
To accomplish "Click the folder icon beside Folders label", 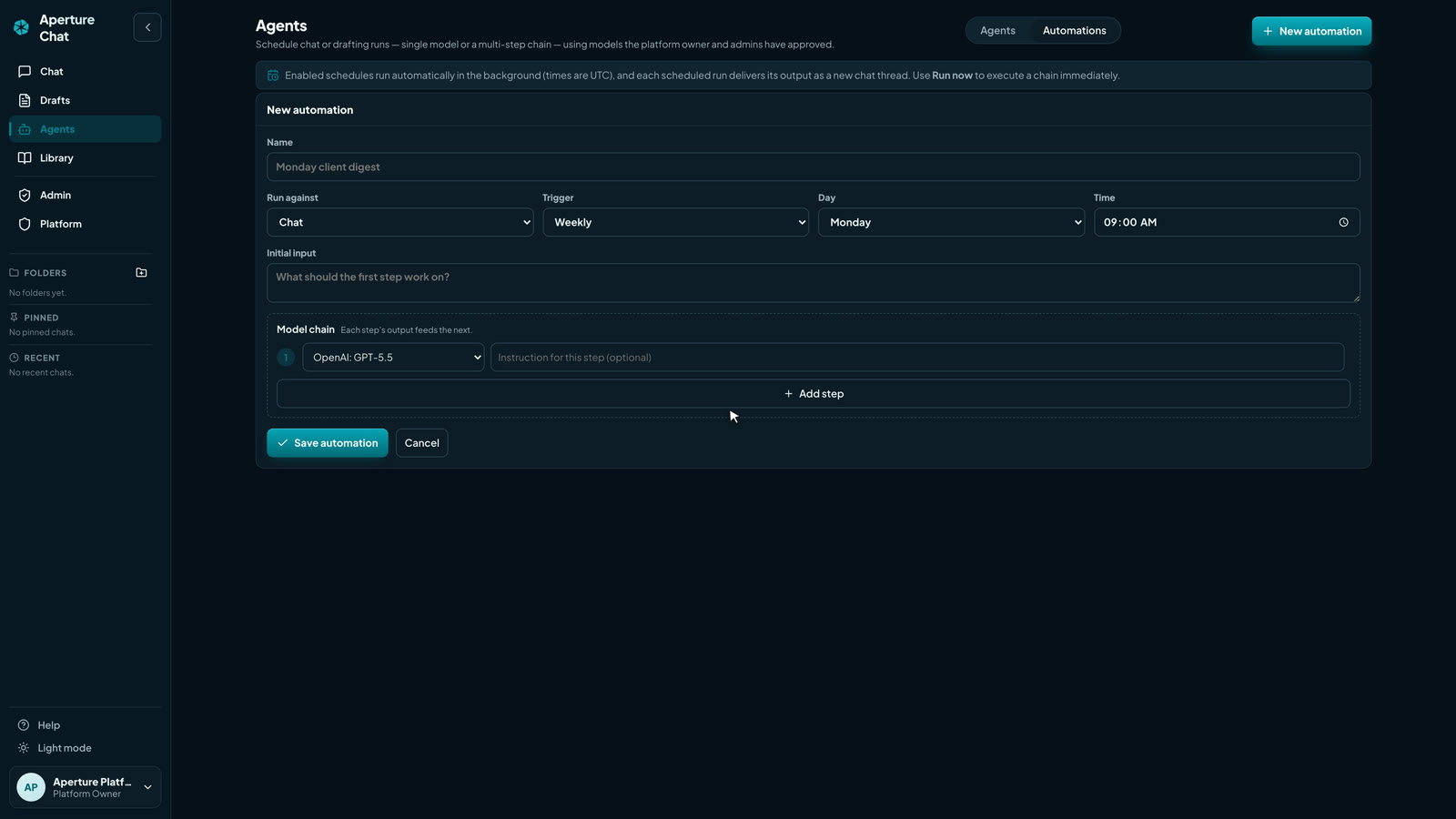I will 14,273.
